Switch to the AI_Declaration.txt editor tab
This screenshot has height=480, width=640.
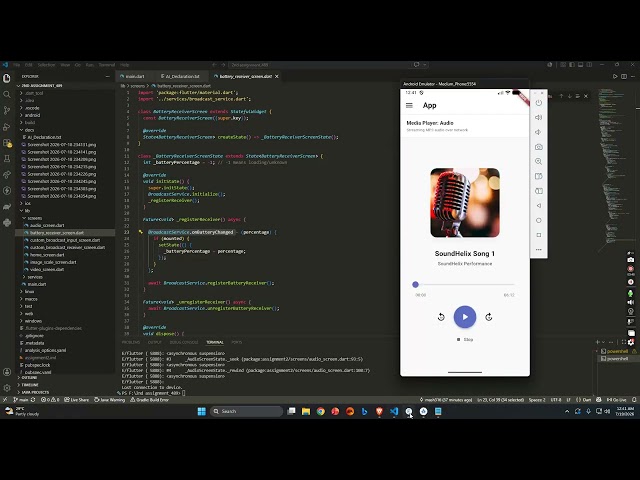[x=180, y=76]
